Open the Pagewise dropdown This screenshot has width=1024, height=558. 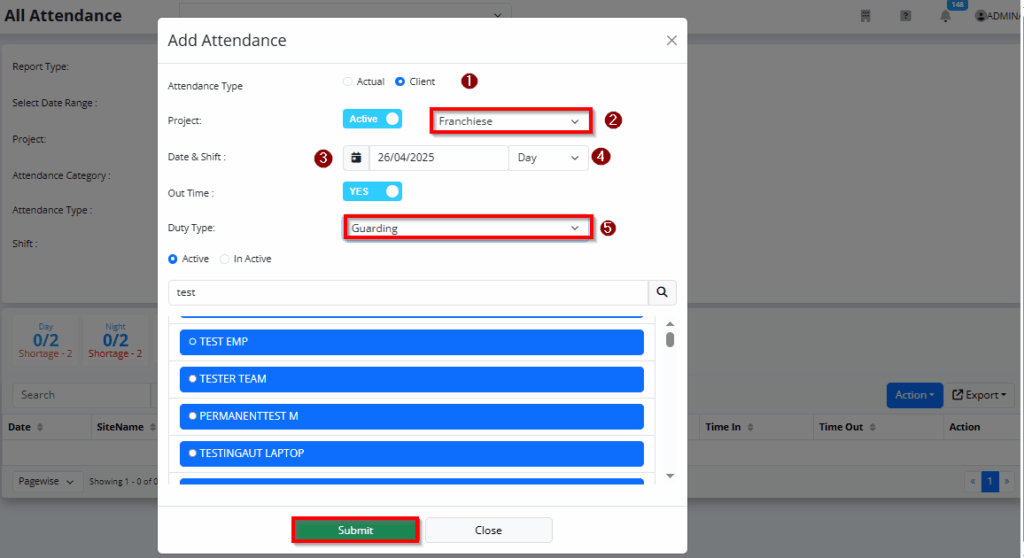point(47,482)
